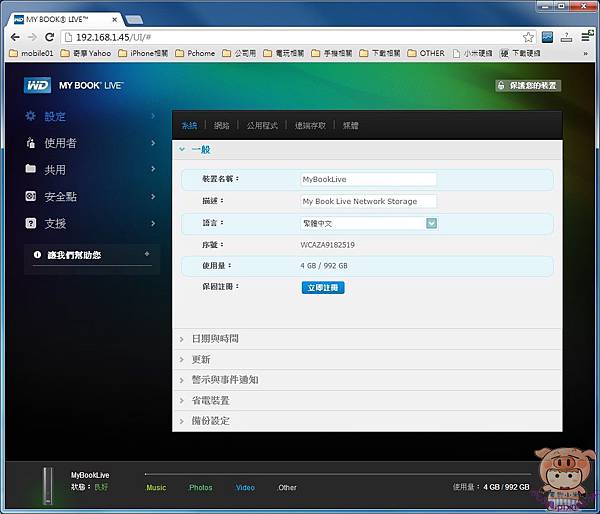Click the 設定 gear icon
Screen dimensions: 600x514
point(31,116)
